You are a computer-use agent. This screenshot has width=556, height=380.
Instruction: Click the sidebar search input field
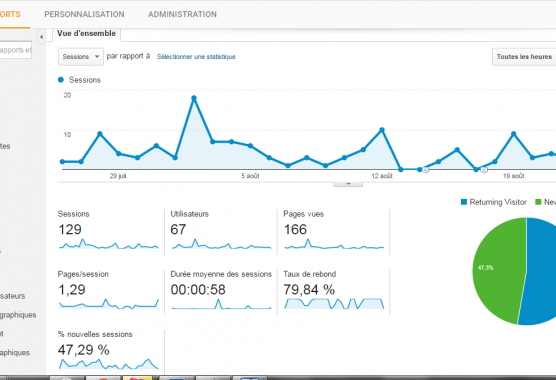[16, 50]
